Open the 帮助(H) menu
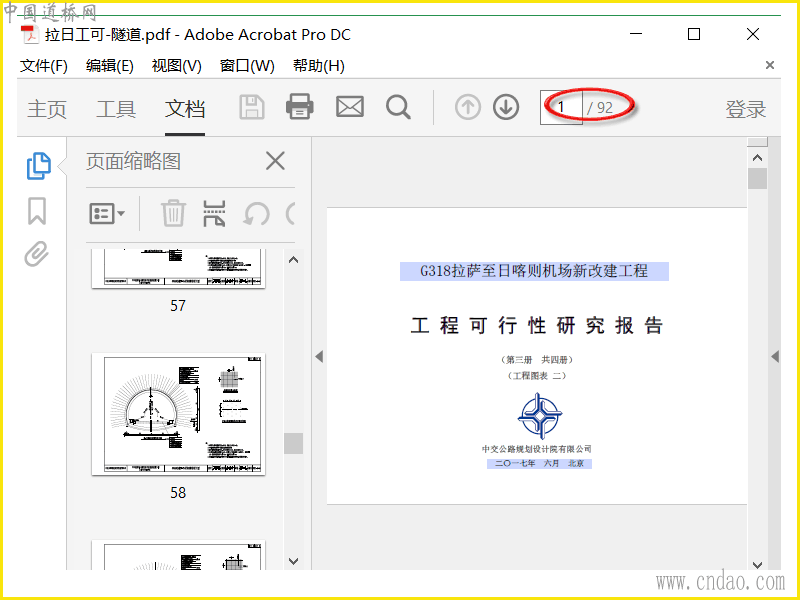Viewport: 800px width, 600px height. [318, 66]
